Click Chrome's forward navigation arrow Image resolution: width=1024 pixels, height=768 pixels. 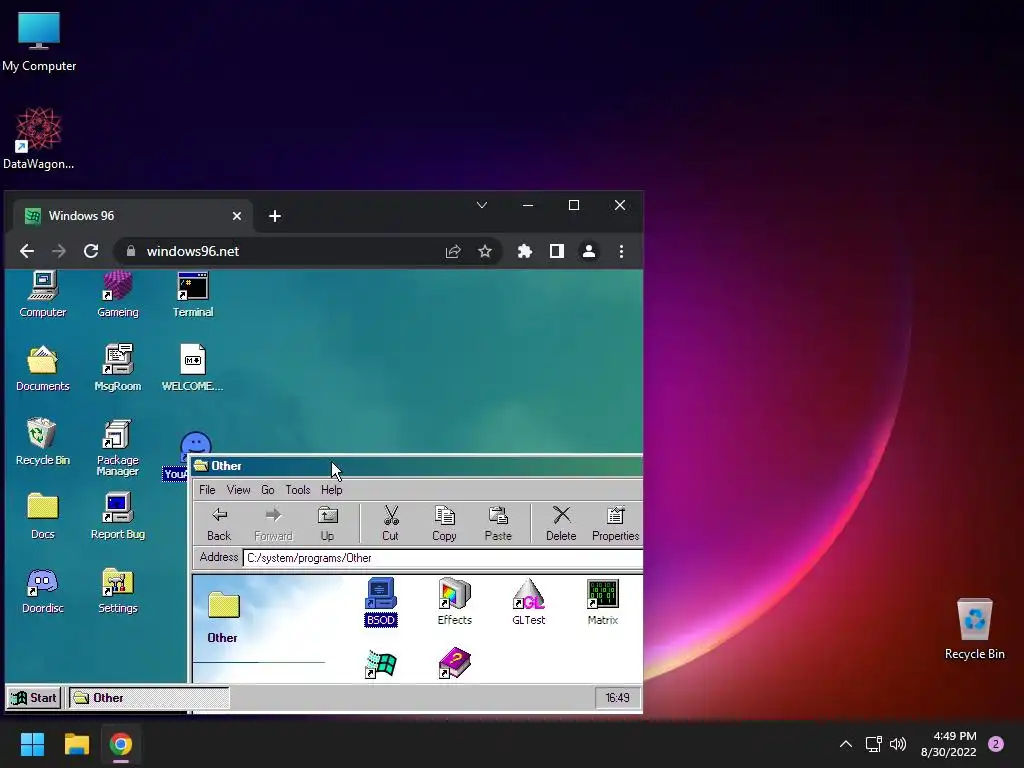pos(59,251)
